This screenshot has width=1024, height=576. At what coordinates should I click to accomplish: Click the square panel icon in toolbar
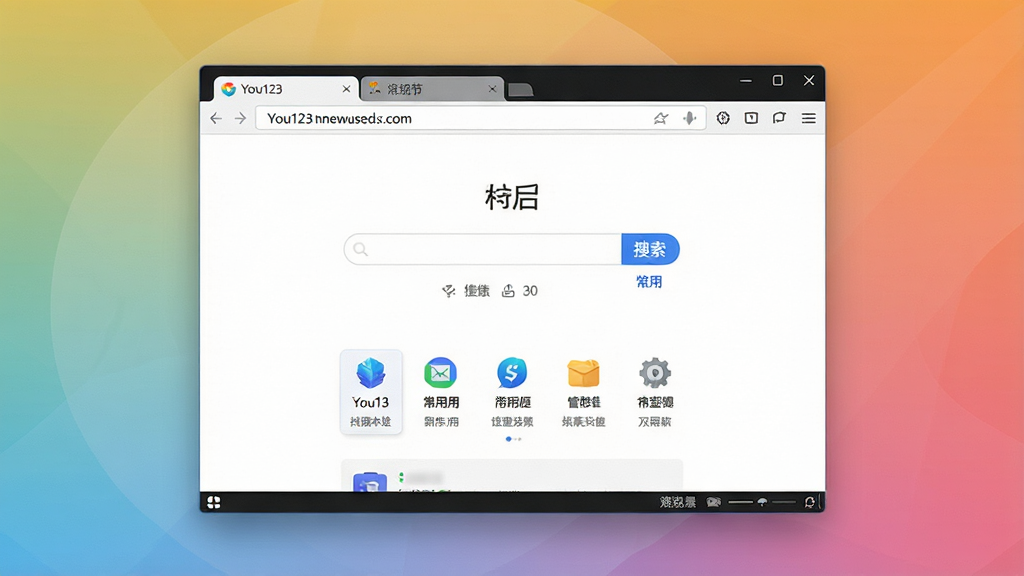point(751,118)
